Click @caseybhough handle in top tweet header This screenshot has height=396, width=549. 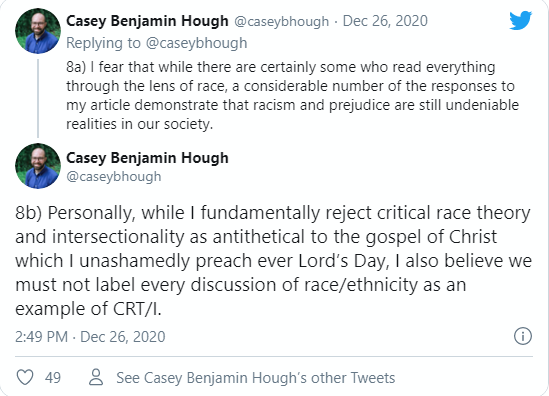[282, 21]
